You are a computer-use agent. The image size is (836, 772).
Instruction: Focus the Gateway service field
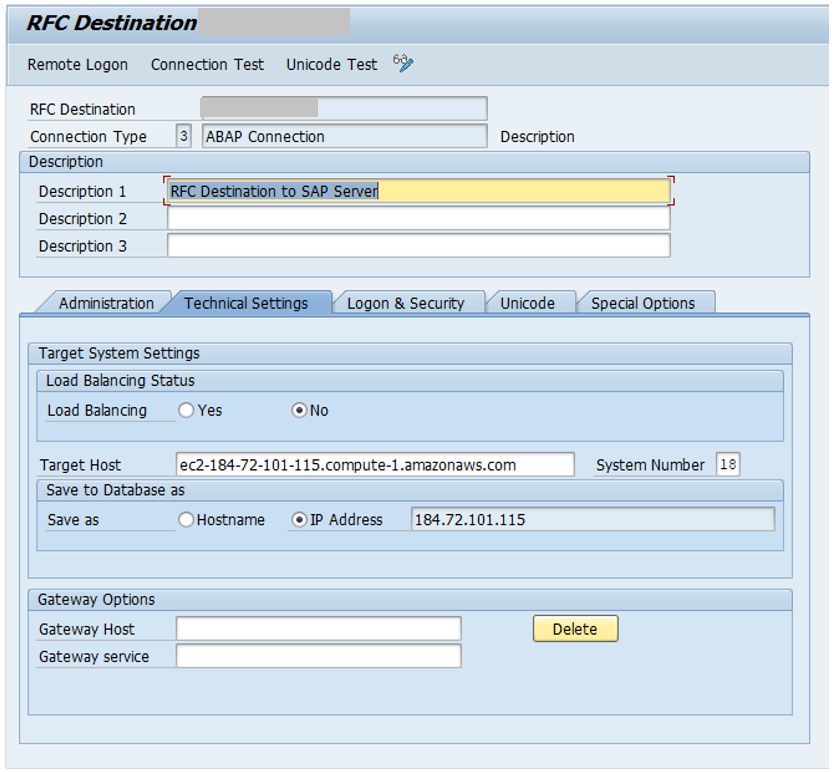tap(318, 656)
